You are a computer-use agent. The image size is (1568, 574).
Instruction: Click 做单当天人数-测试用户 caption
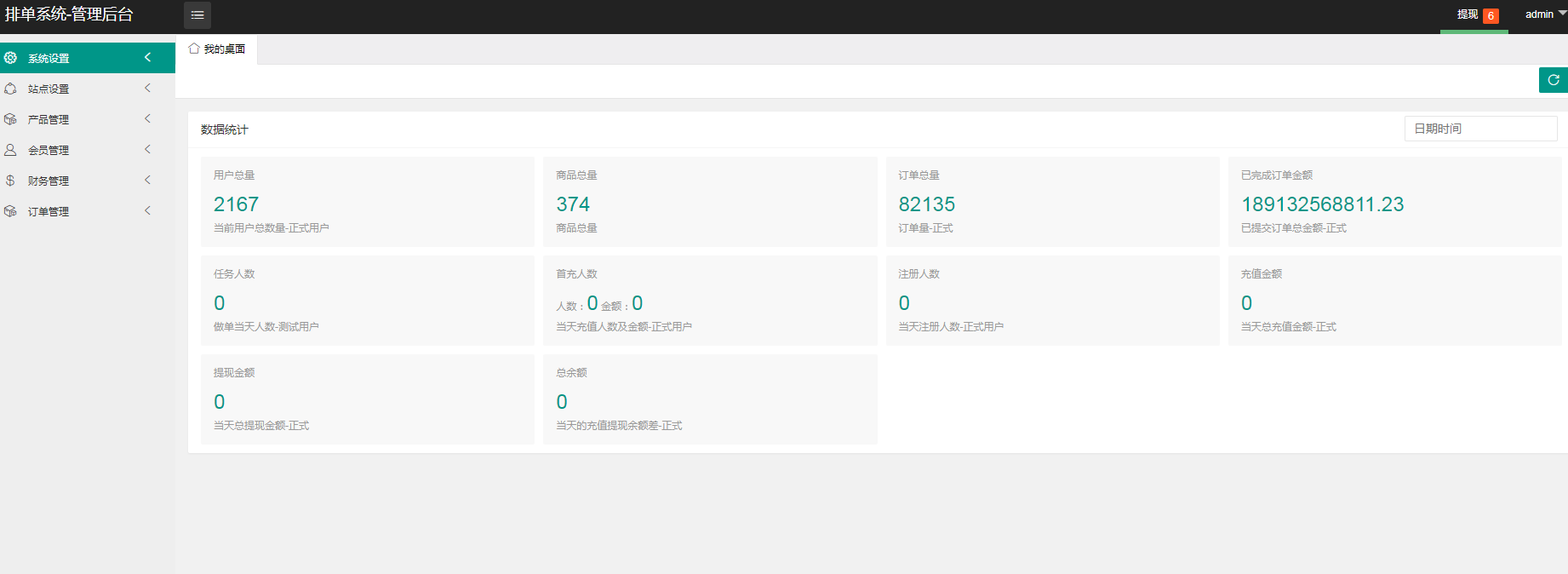point(266,327)
